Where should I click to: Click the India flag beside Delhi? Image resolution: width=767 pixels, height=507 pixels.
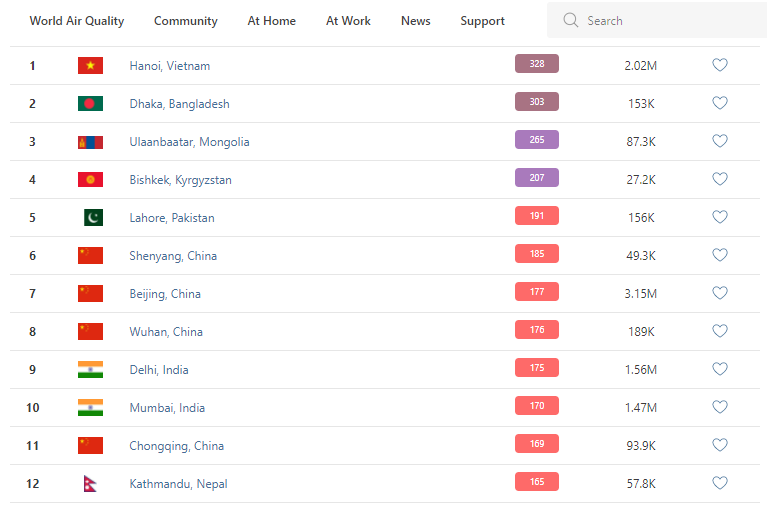pyautogui.click(x=90, y=370)
